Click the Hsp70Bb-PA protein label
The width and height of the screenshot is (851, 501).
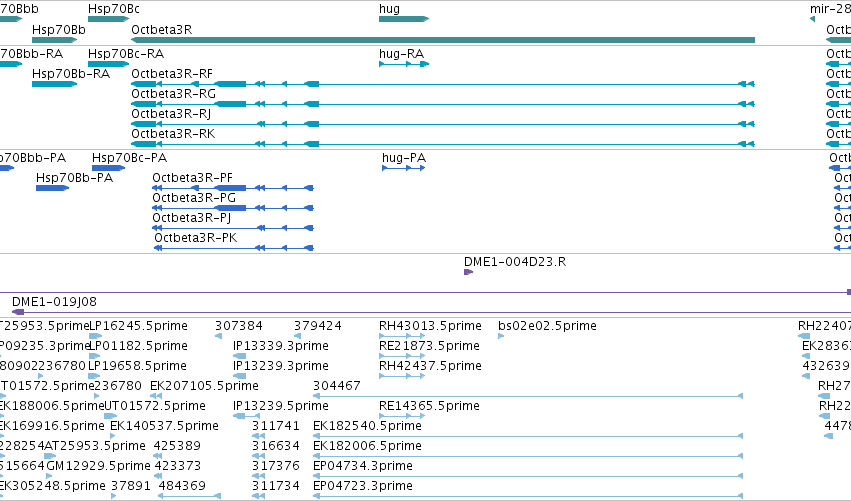pyautogui.click(x=74, y=178)
